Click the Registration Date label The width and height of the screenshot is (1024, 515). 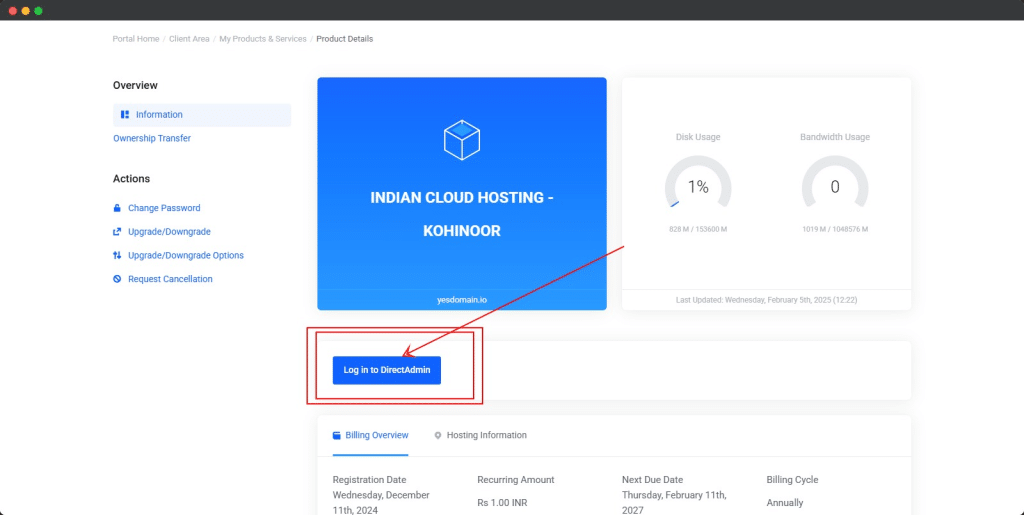369,480
